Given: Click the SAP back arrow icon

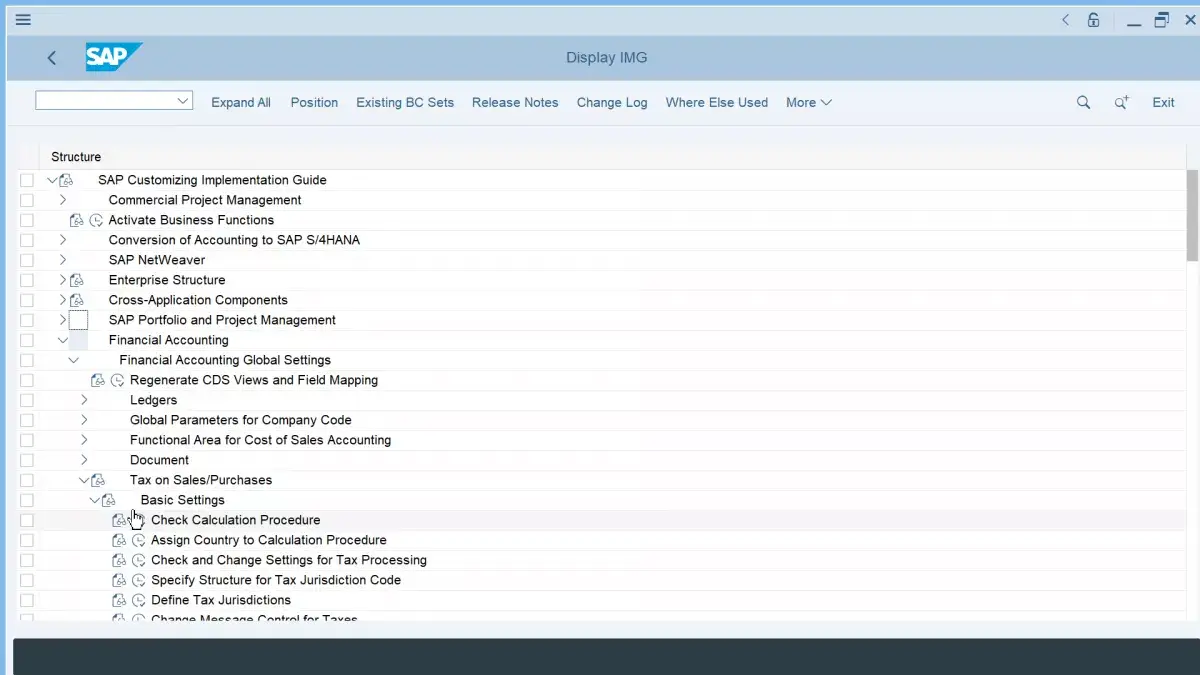Looking at the screenshot, I should (52, 58).
